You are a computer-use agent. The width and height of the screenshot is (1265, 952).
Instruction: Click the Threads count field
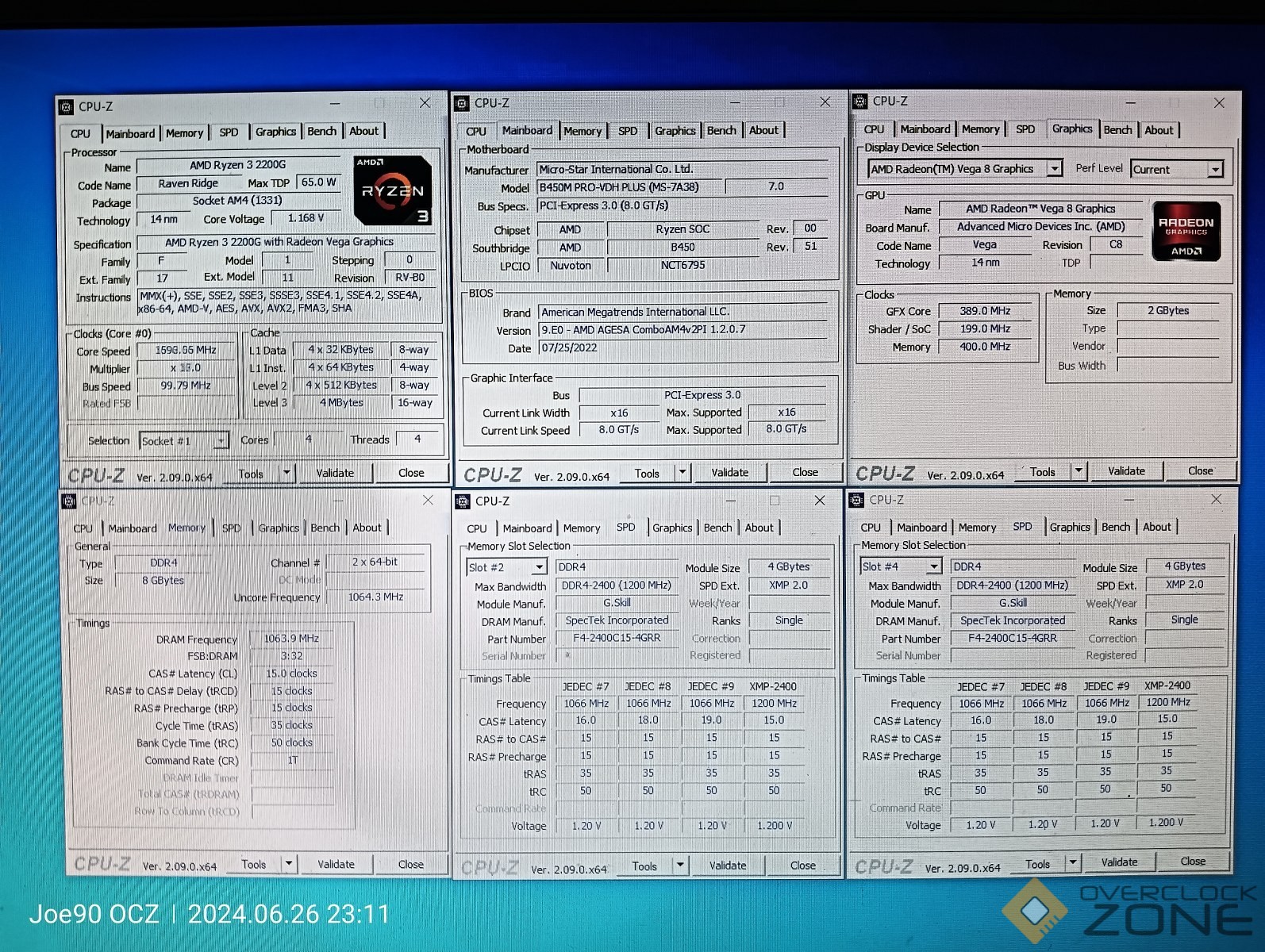pos(417,439)
